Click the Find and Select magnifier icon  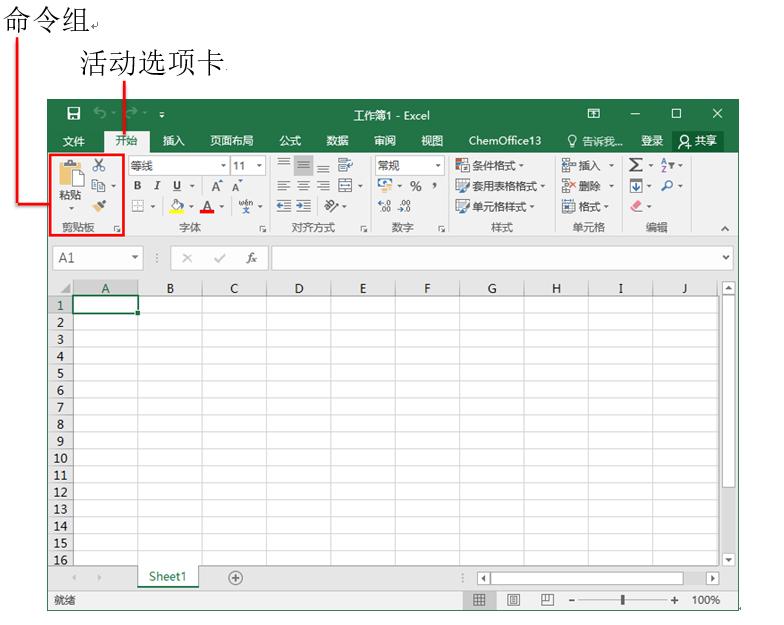pos(667,186)
